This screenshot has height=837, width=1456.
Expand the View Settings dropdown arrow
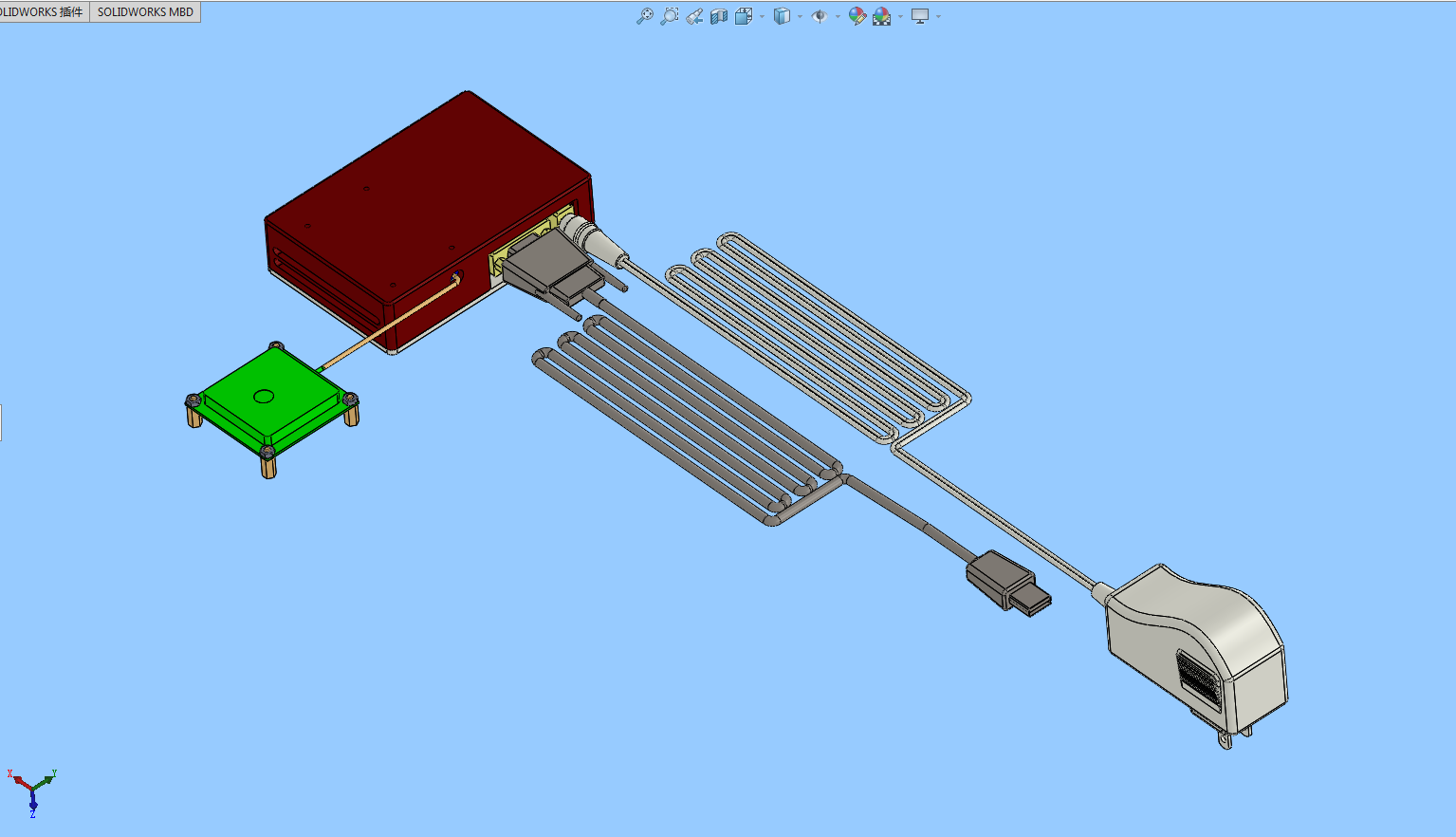[938, 16]
